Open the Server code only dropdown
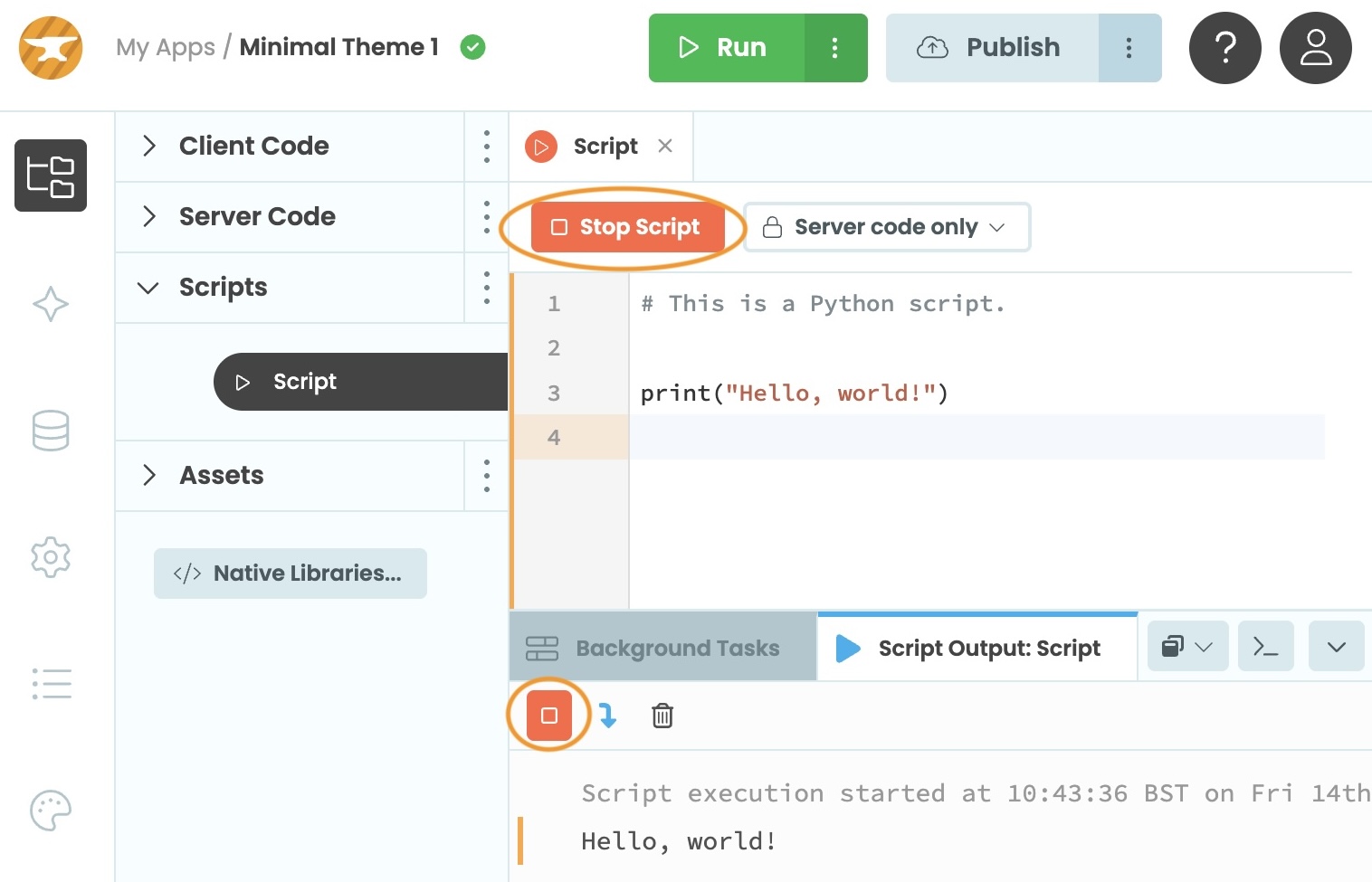 point(887,227)
